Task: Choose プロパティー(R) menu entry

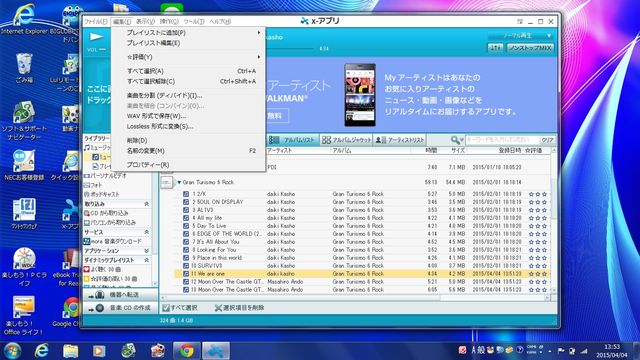Action: (x=188, y=164)
